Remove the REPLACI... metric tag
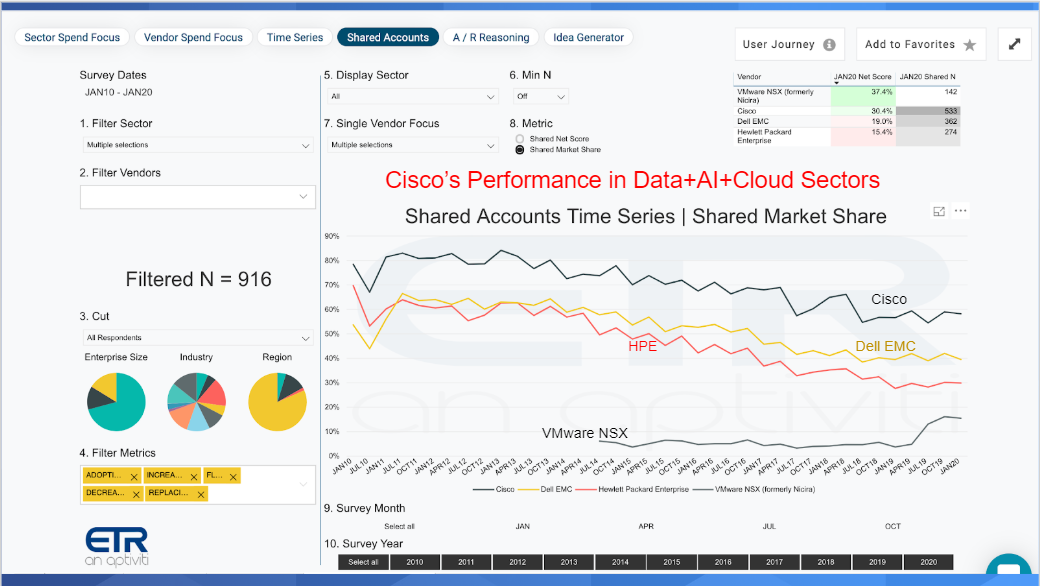Image resolution: width=1040 pixels, height=586 pixels. click(201, 495)
